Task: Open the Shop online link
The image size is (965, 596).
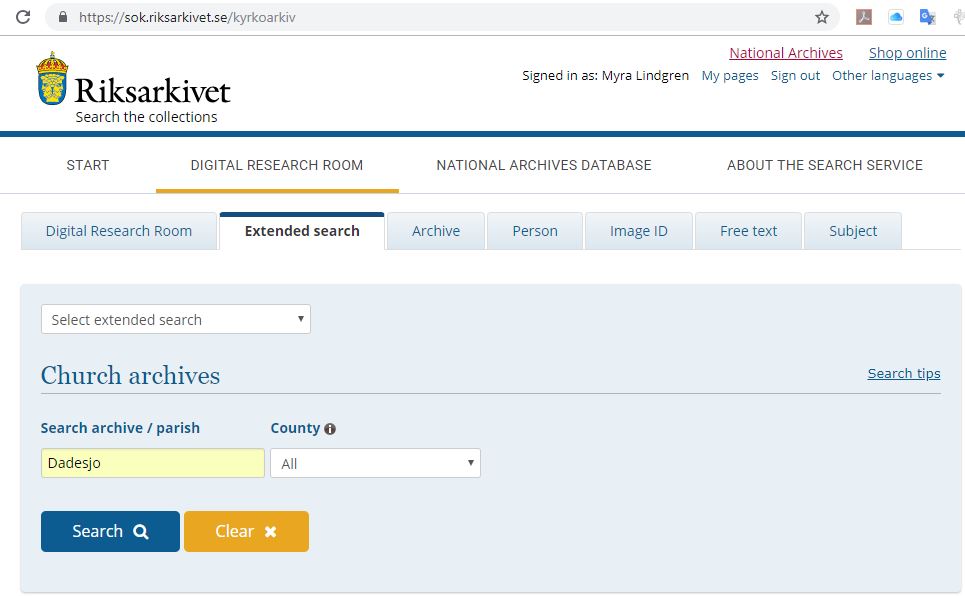Action: coord(907,53)
